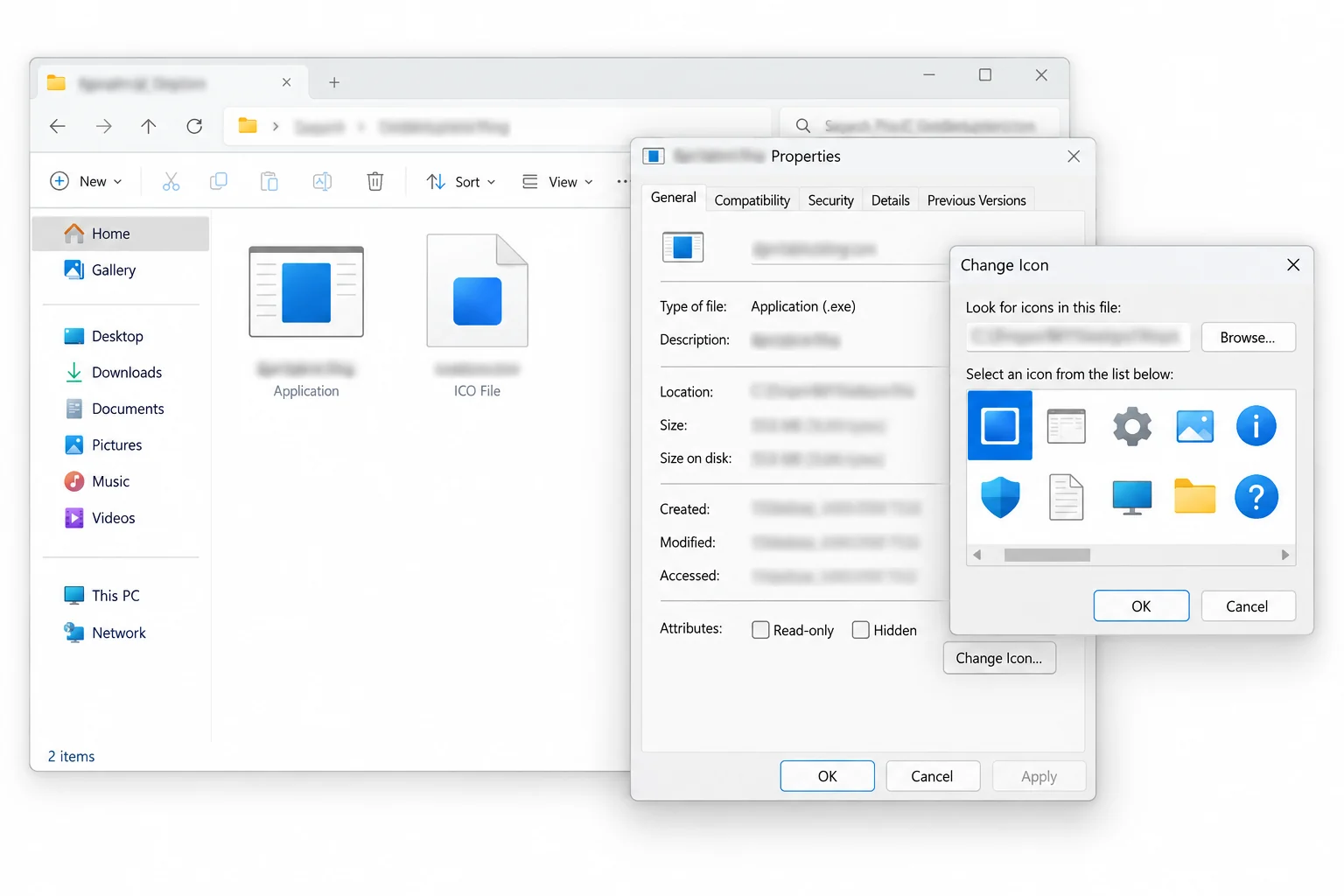This screenshot has height=896, width=1344.
Task: Choose the yellow folder icon in the icon list
Action: [1194, 496]
